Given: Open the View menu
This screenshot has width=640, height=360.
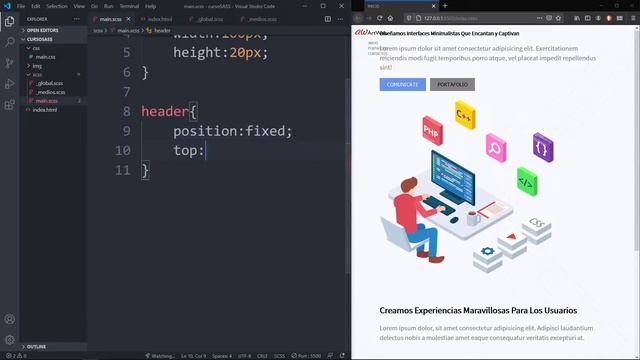Looking at the screenshot, I should 79,6.
